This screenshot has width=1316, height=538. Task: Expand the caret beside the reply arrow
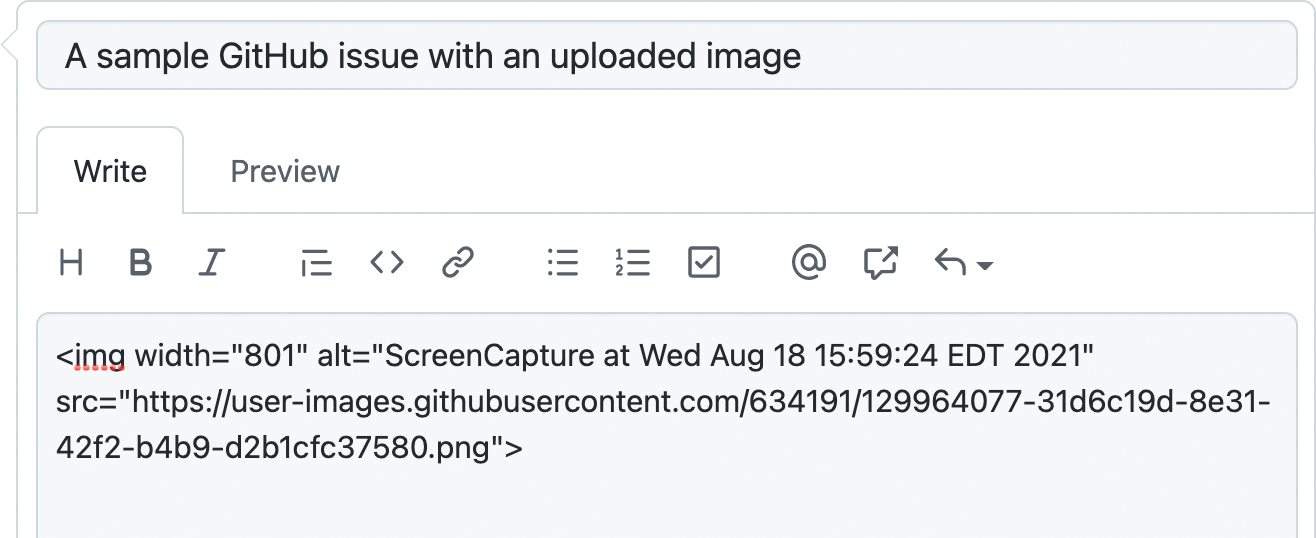pos(984,266)
